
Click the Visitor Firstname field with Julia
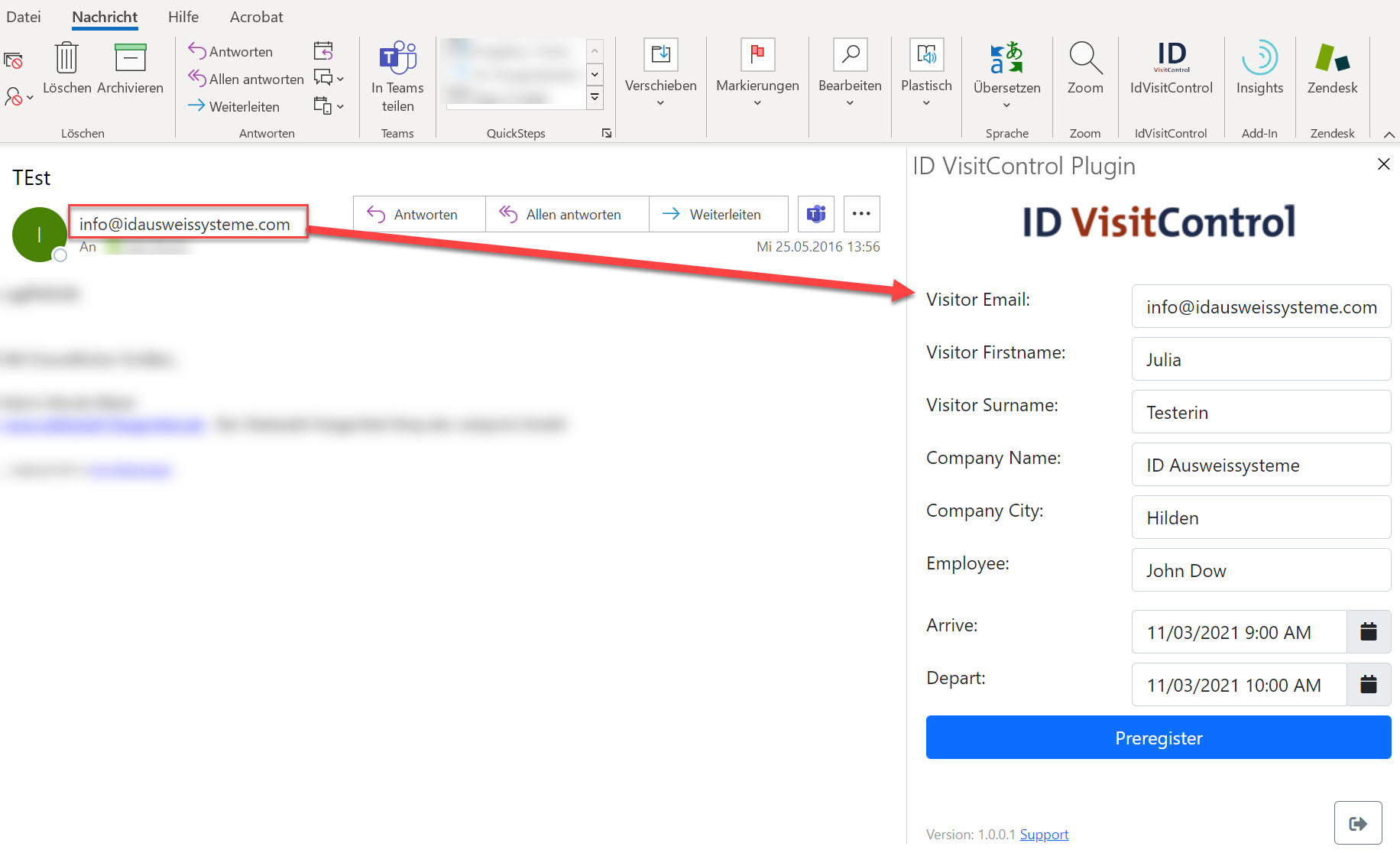pyautogui.click(x=1261, y=359)
